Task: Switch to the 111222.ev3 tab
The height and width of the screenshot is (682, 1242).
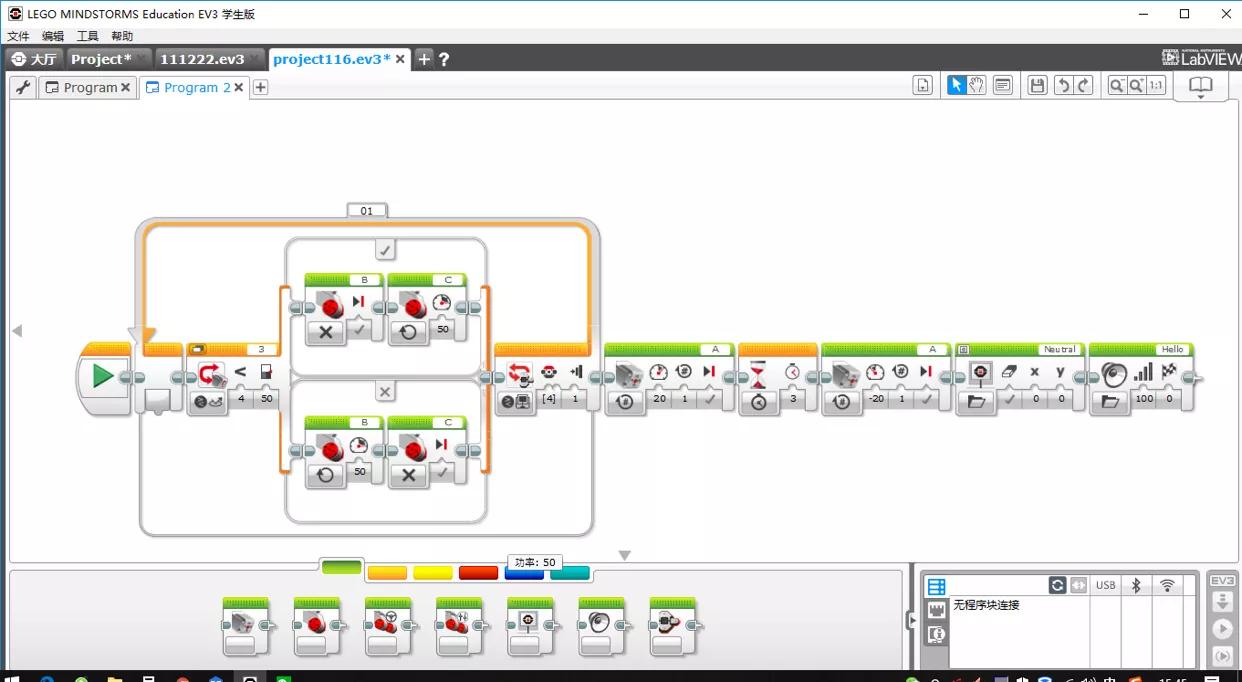Action: 211,59
